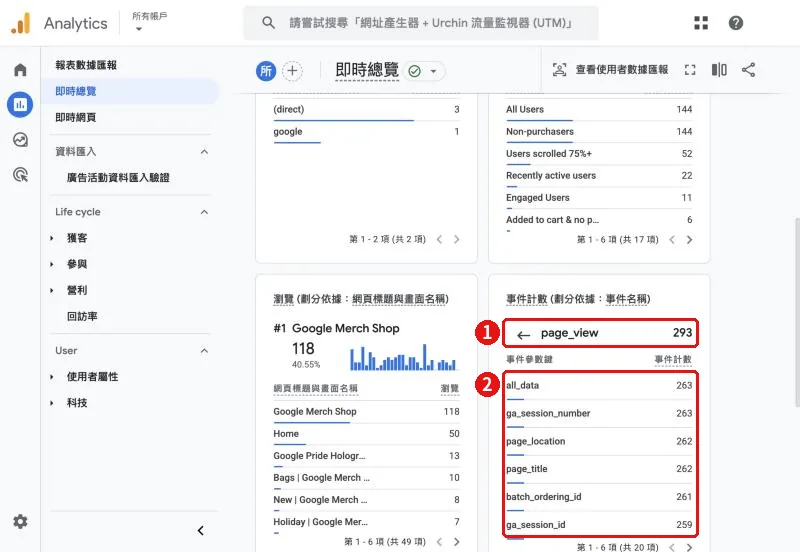Click the blue 所 all-users chip
800x552 pixels.
(x=266, y=70)
